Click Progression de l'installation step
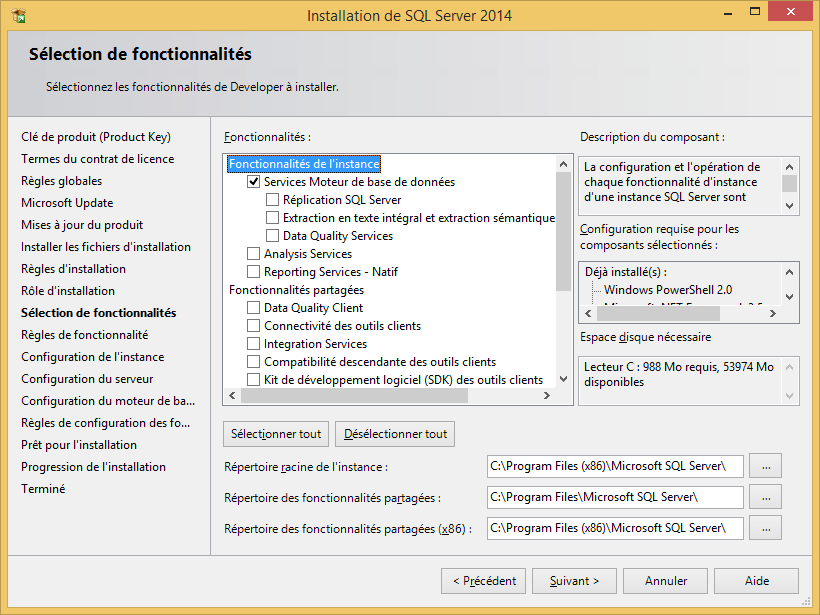 click(93, 466)
